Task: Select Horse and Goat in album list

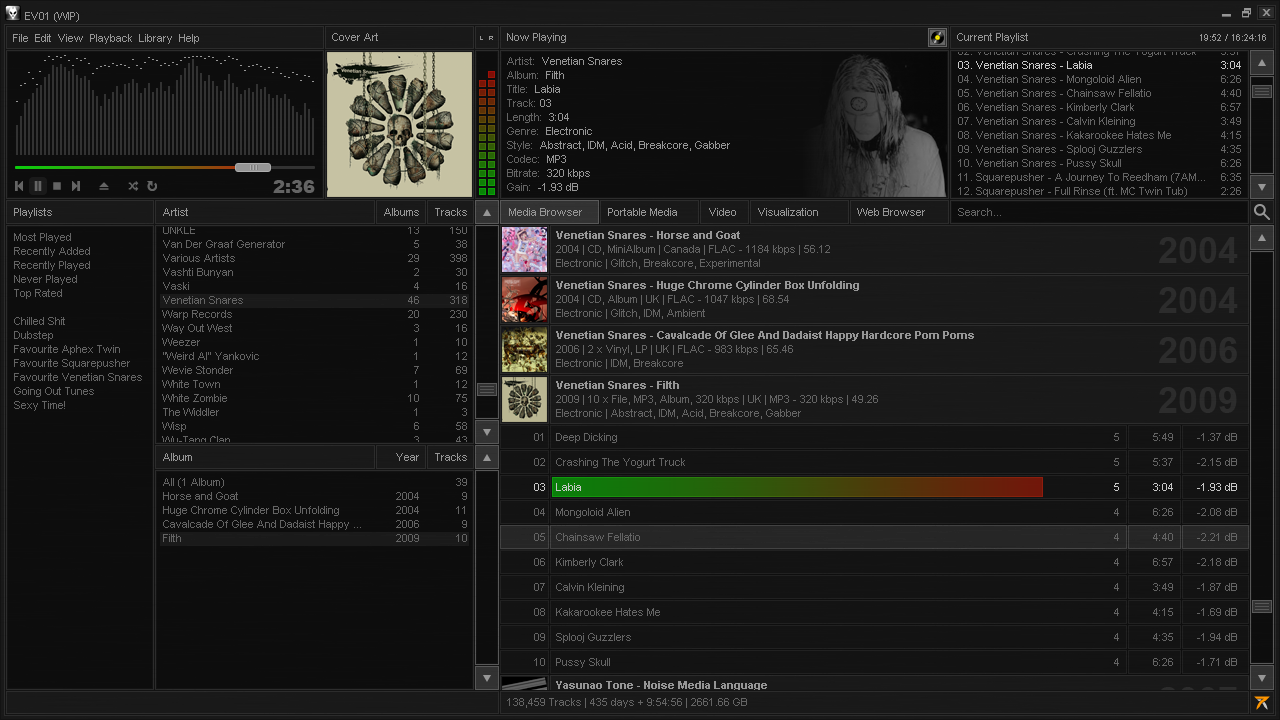Action: (314, 496)
